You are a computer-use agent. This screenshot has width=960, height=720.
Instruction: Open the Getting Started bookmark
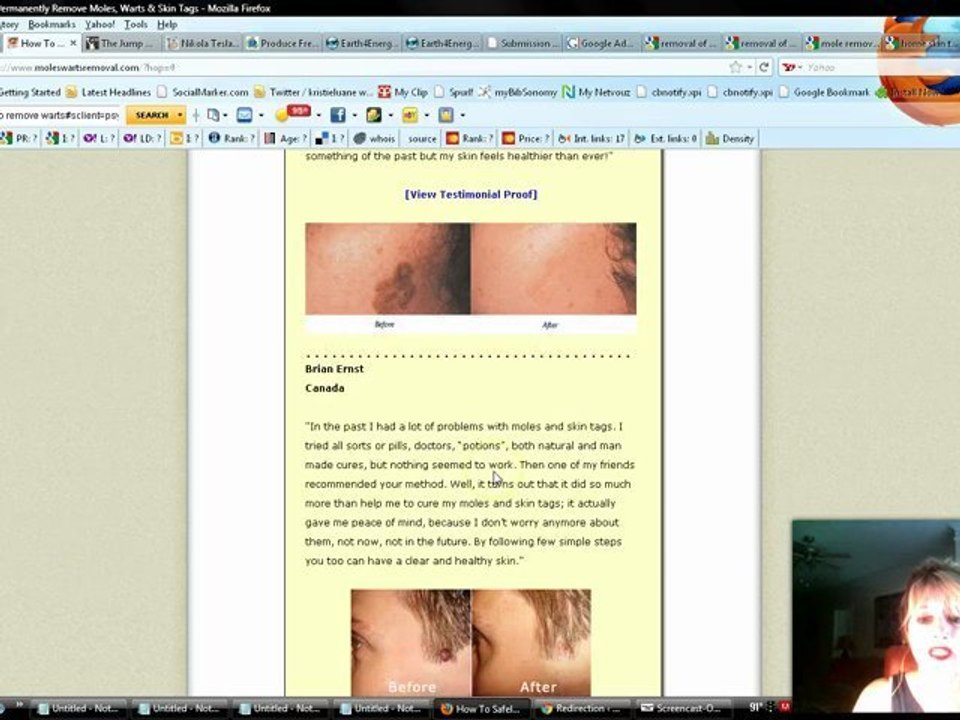(30, 92)
